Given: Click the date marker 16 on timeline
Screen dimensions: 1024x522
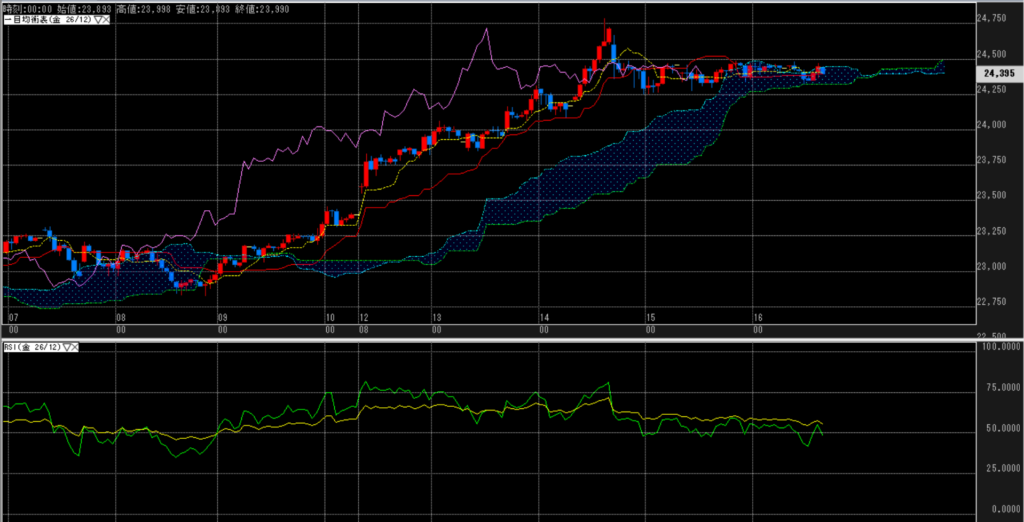Looking at the screenshot, I should (x=758, y=316).
